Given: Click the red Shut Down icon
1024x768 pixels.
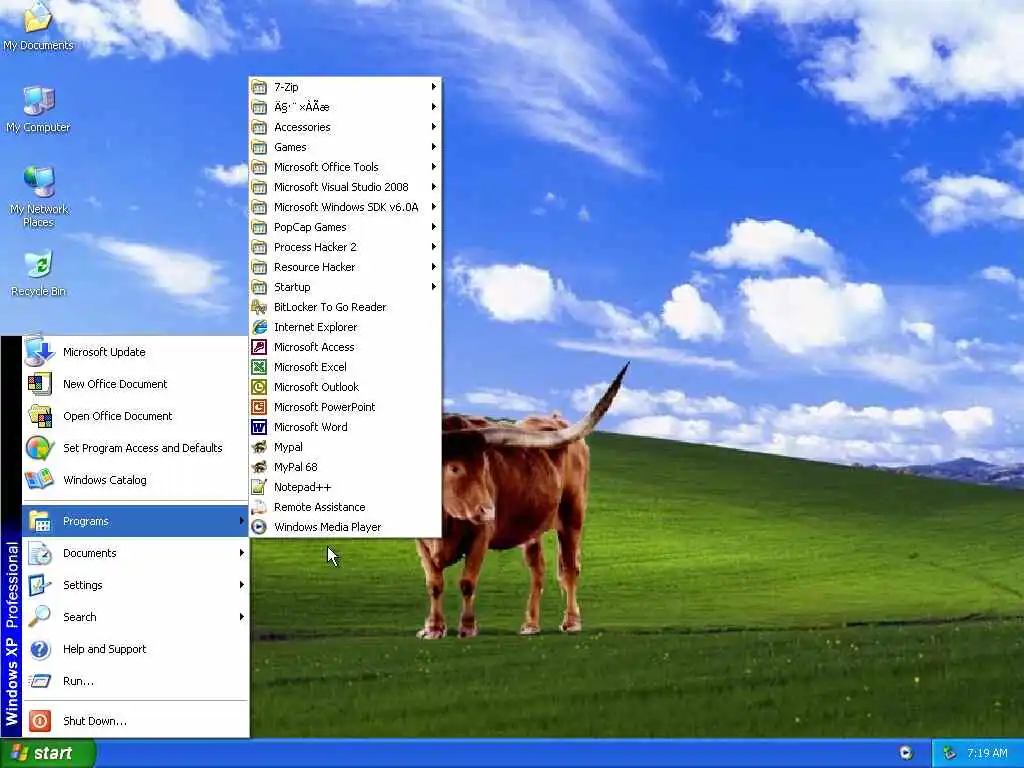Looking at the screenshot, I should (x=39, y=720).
